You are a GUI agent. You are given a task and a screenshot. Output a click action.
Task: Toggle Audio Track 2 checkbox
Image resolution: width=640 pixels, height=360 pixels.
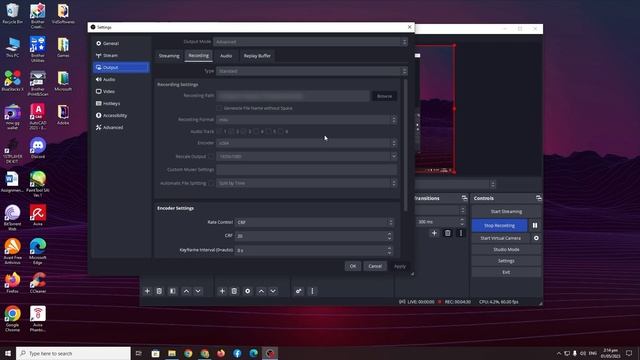click(231, 131)
